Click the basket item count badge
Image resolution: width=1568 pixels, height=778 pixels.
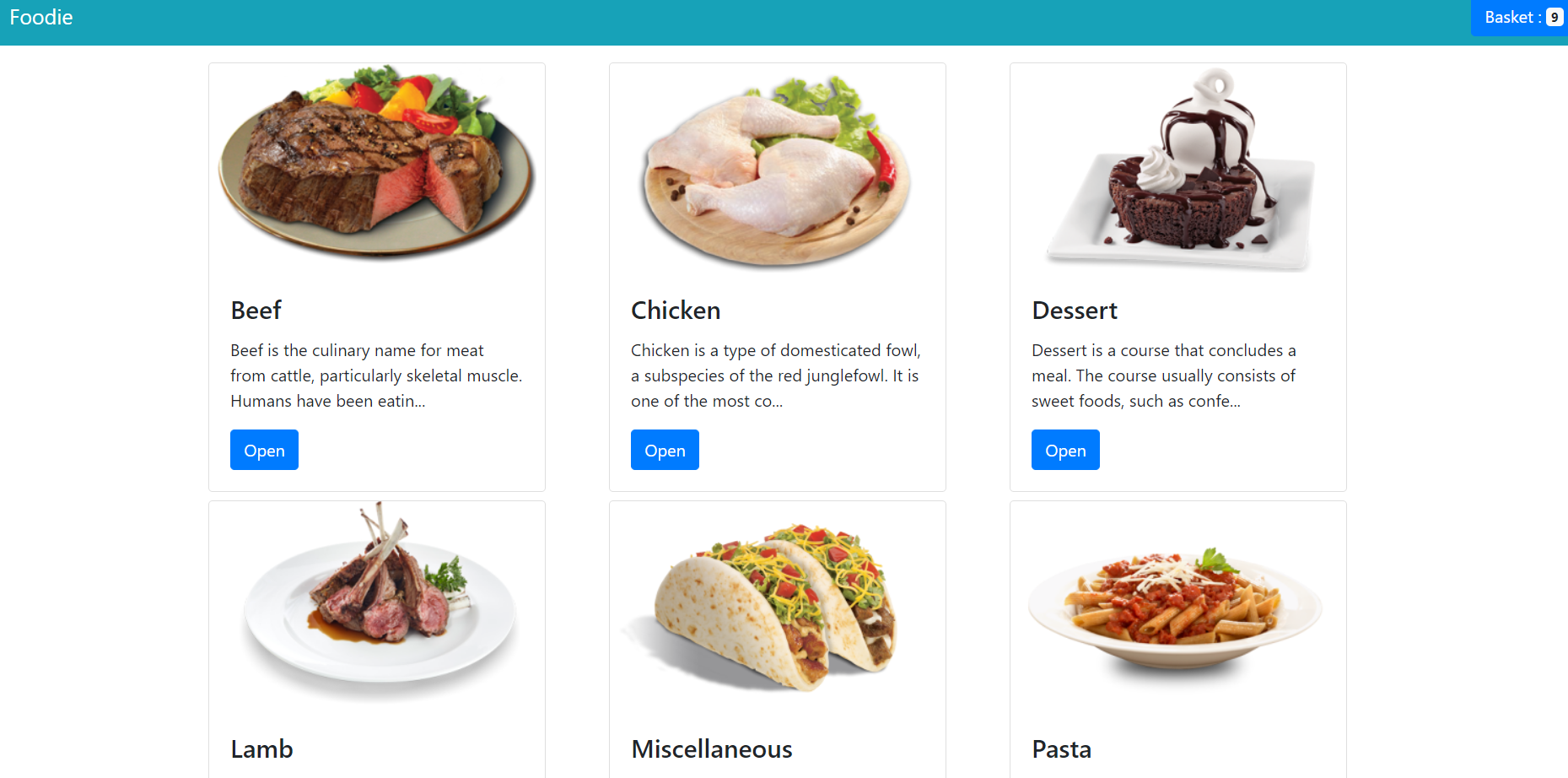pos(1555,18)
